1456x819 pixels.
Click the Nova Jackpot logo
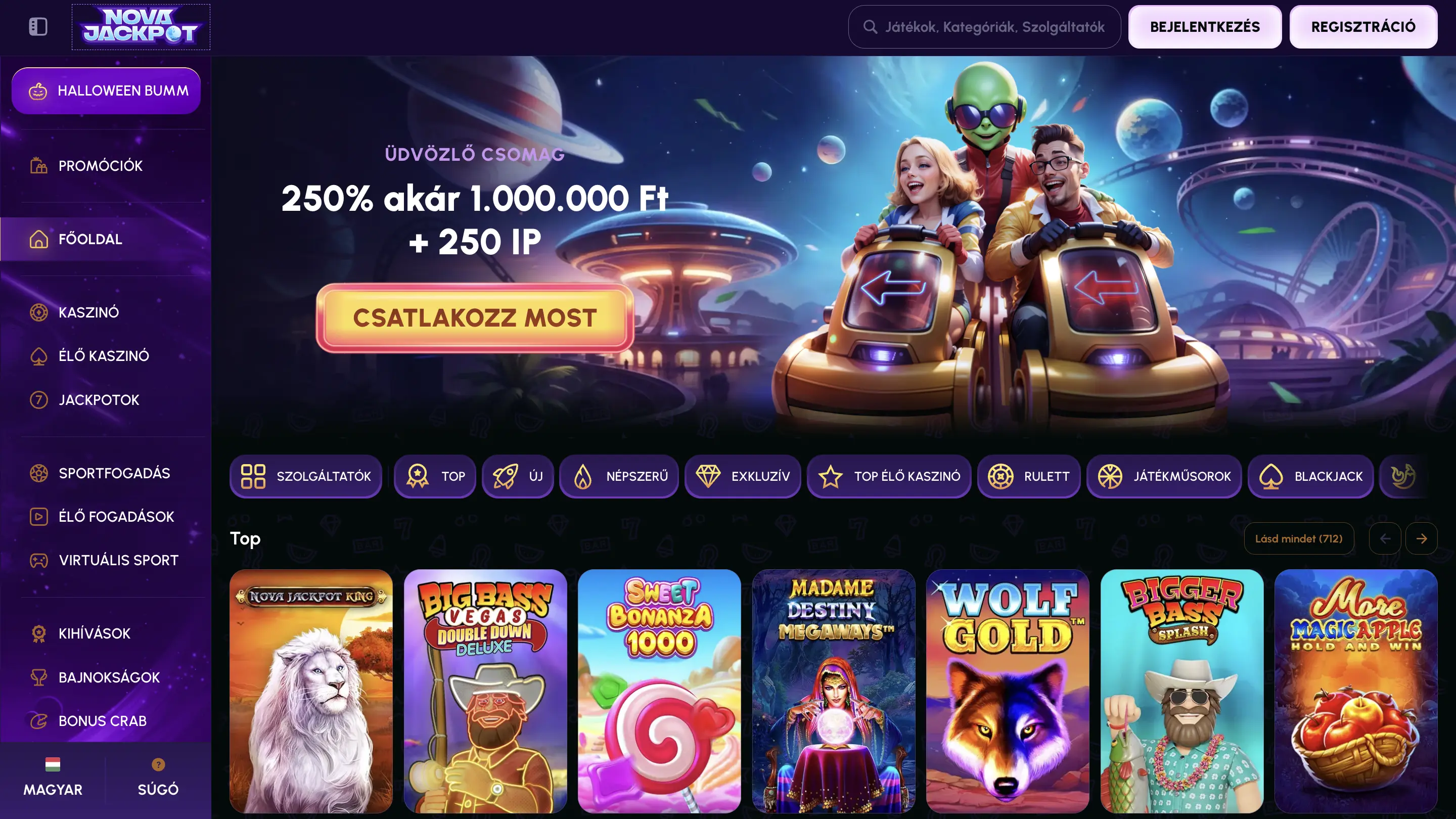click(141, 27)
